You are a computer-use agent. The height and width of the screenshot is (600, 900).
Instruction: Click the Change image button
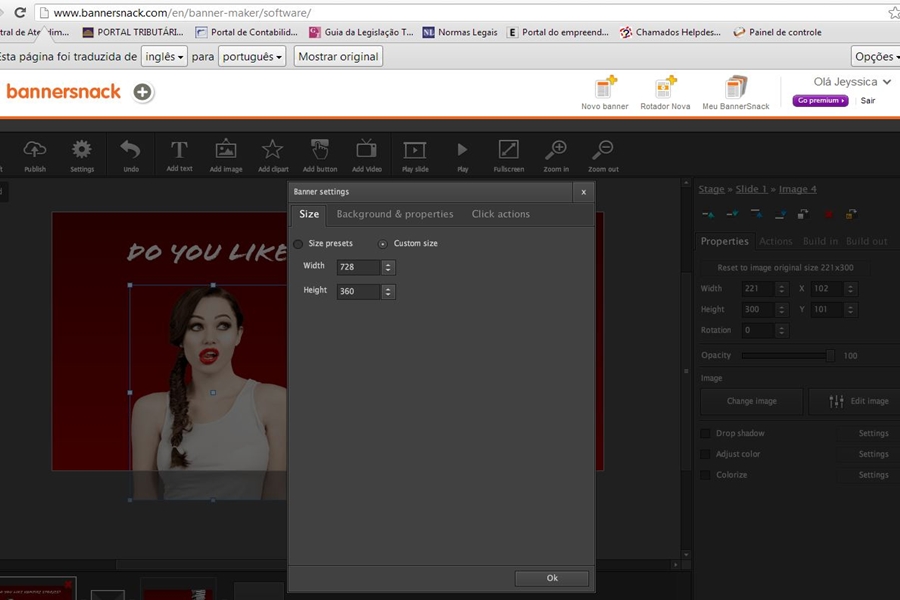[751, 401]
